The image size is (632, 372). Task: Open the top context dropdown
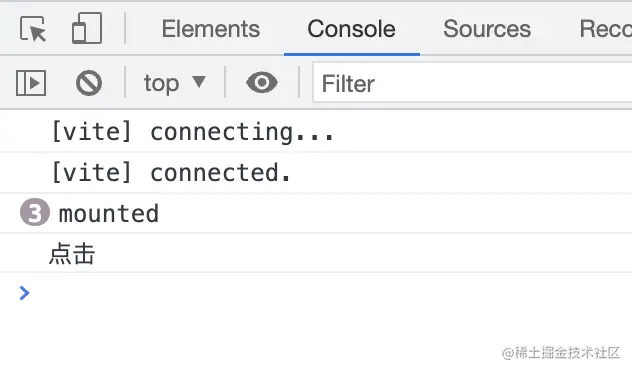[x=175, y=83]
